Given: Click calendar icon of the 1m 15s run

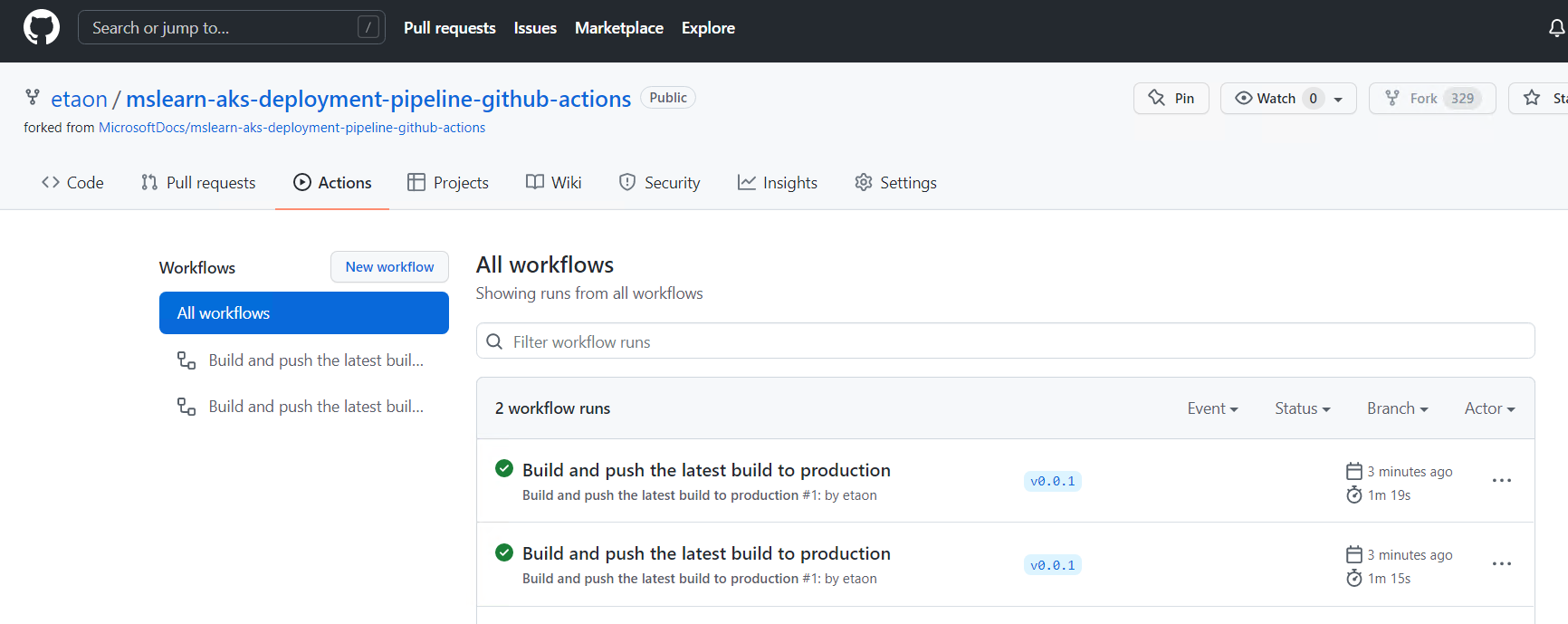Looking at the screenshot, I should click(1354, 554).
